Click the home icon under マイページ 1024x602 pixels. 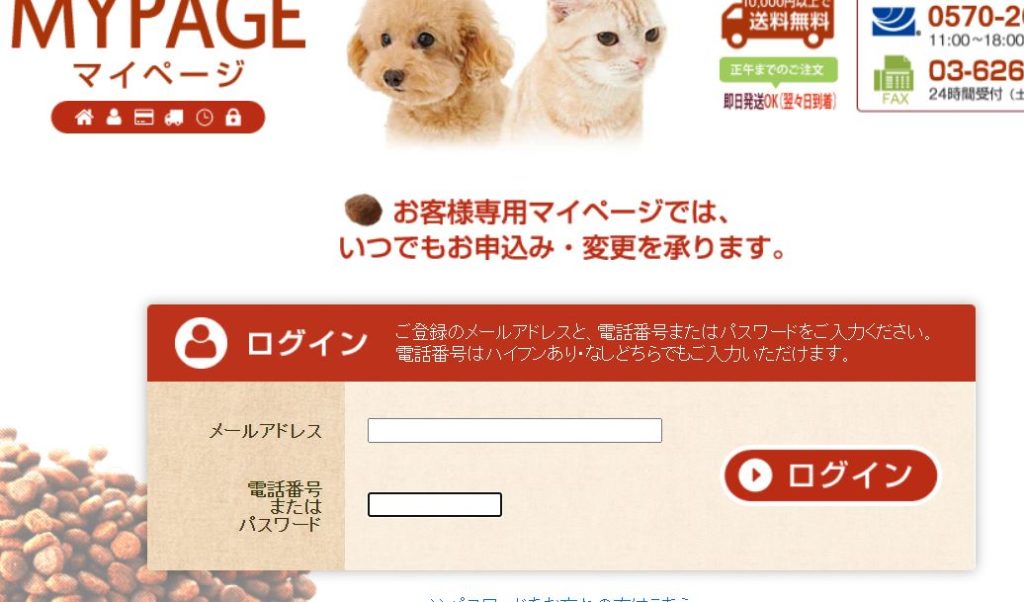click(x=84, y=118)
